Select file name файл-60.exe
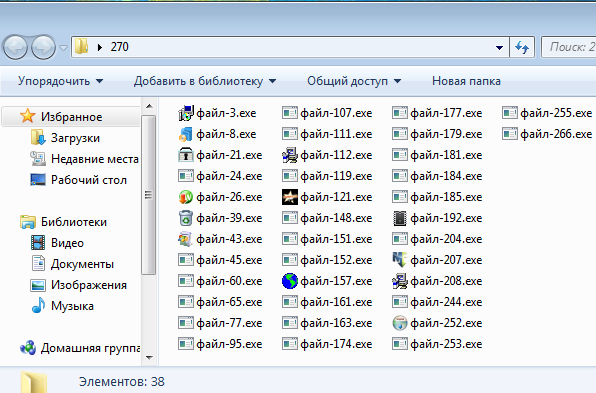596x393 pixels. click(x=229, y=281)
